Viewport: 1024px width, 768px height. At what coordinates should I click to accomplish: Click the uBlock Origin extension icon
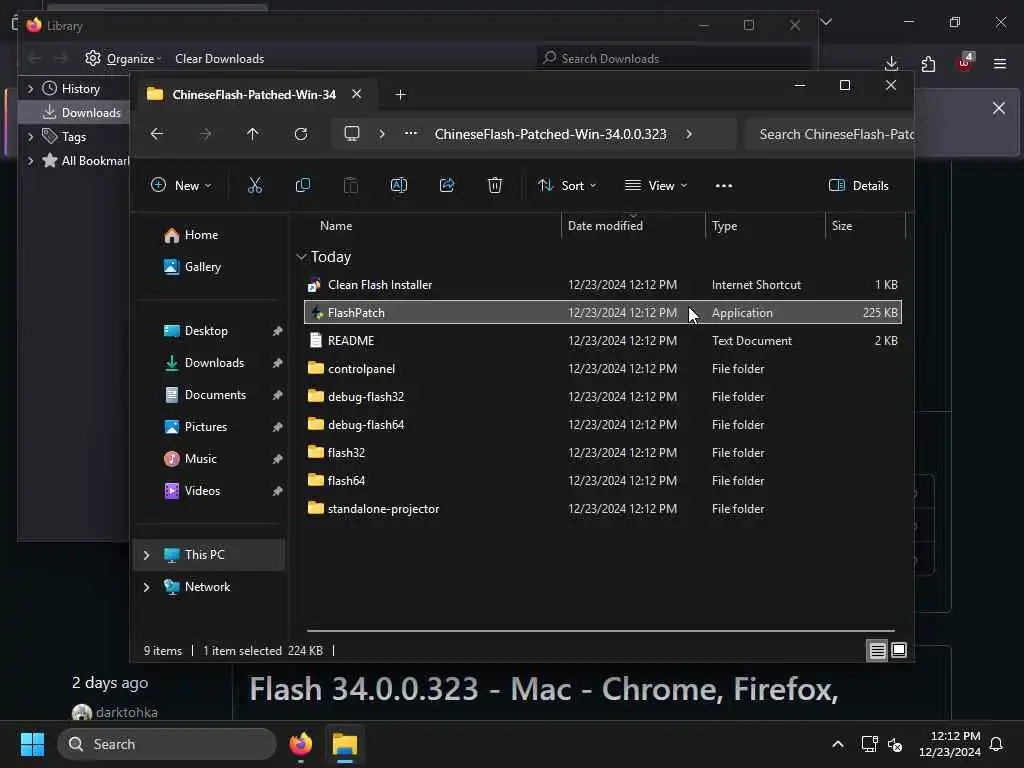[965, 62]
